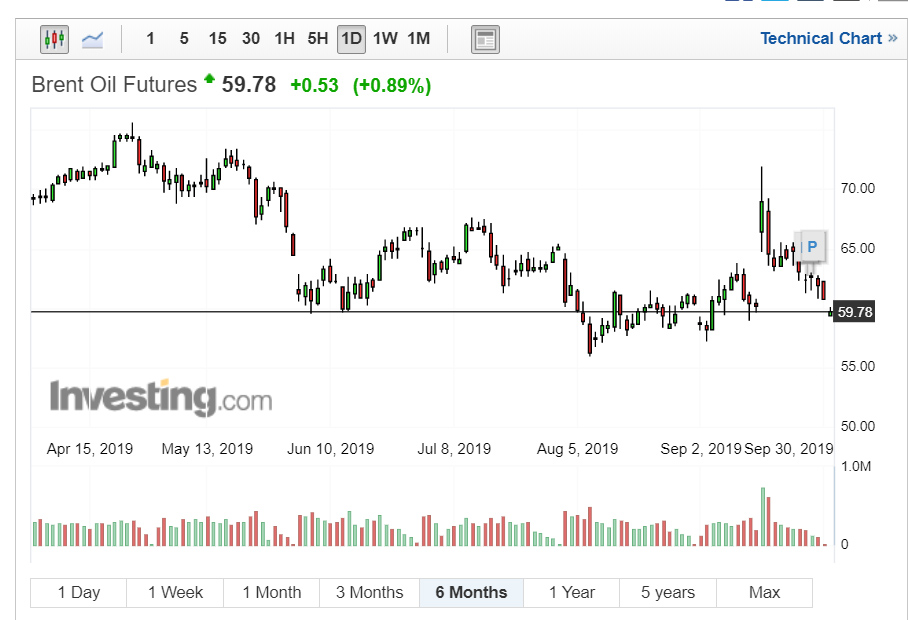This screenshot has width=908, height=620.
Task: Select the Max time range
Action: click(764, 592)
